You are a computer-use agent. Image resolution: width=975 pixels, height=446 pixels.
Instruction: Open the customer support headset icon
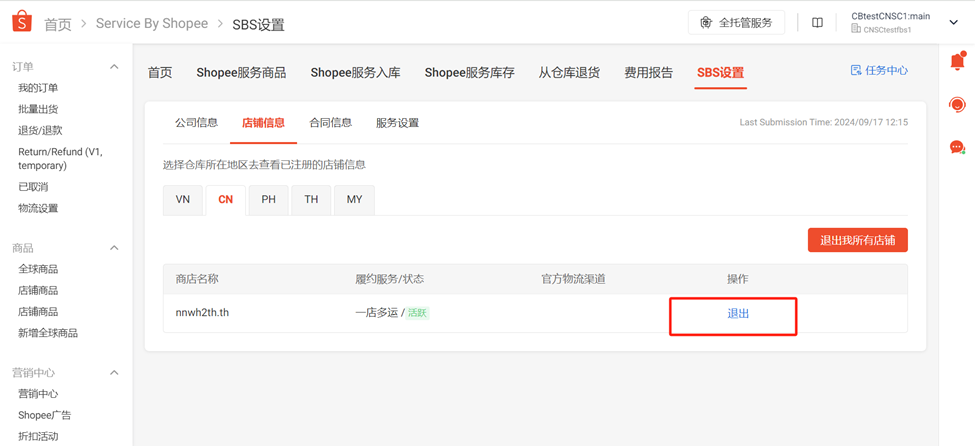pyautogui.click(x=957, y=105)
